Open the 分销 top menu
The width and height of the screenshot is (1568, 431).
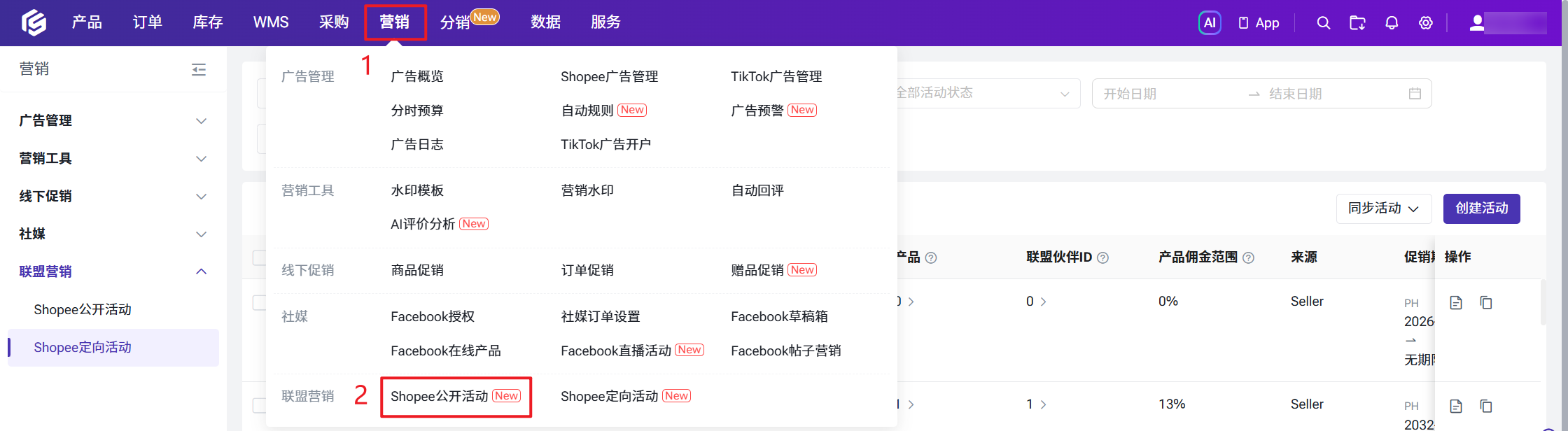click(x=455, y=22)
